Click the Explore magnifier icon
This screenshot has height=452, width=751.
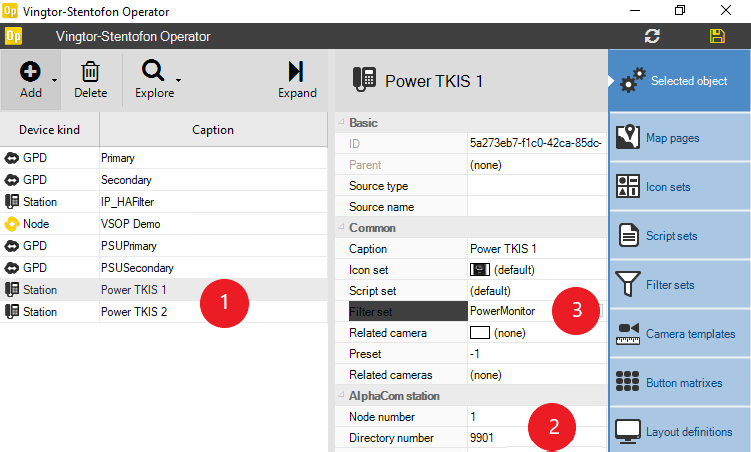(x=153, y=71)
